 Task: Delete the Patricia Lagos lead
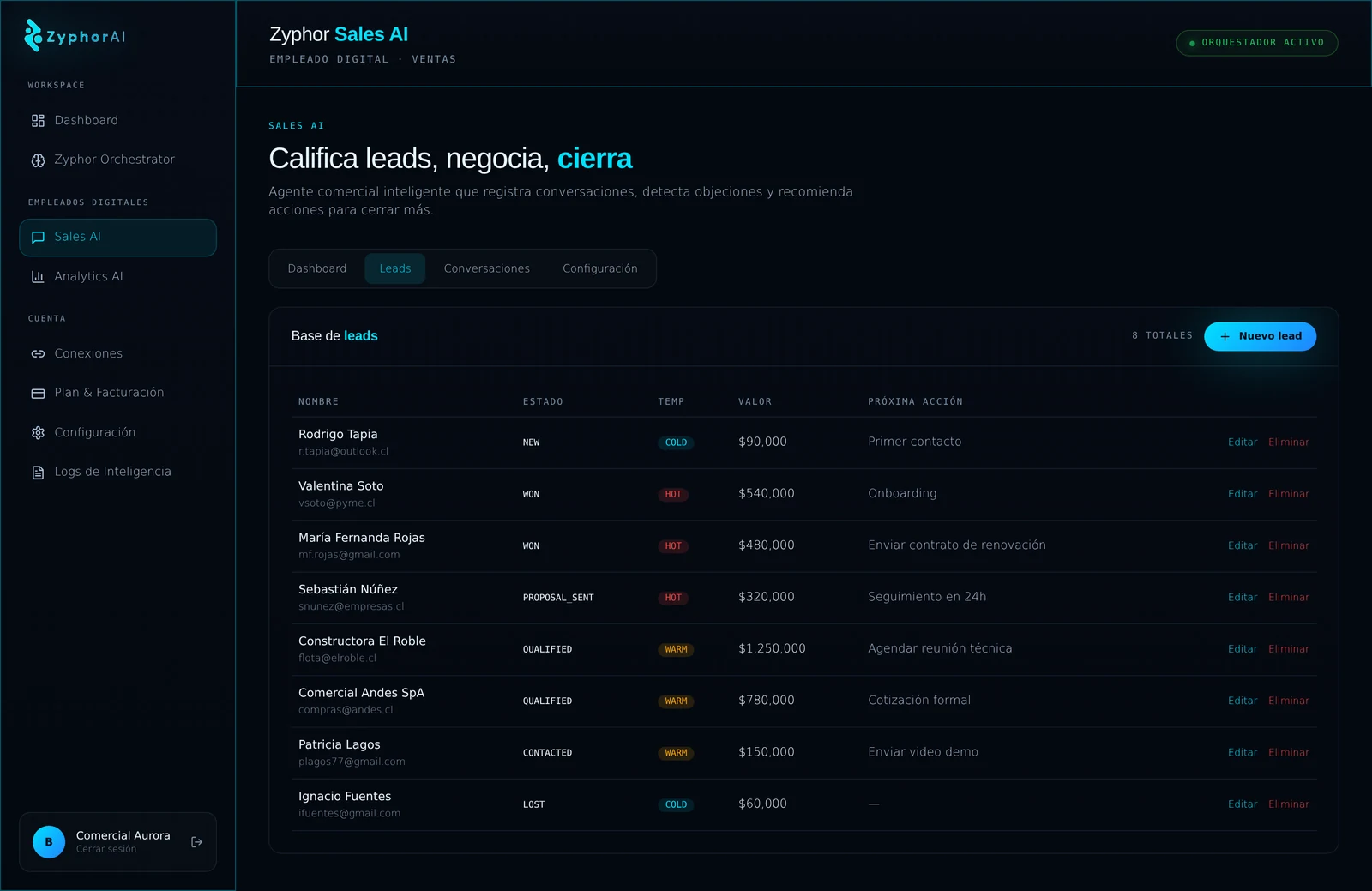(x=1289, y=753)
